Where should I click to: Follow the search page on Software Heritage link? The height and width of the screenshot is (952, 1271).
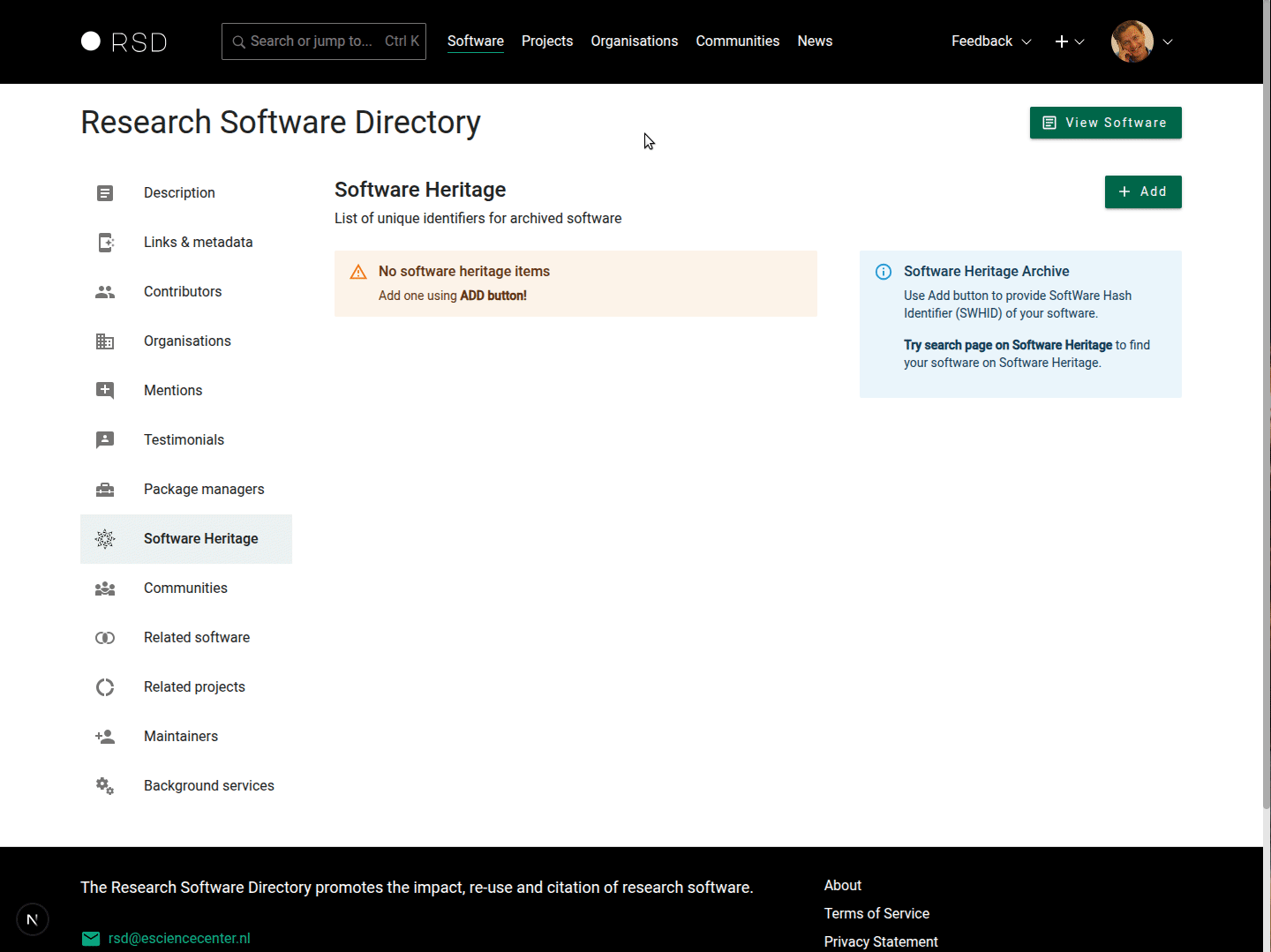point(1008,345)
